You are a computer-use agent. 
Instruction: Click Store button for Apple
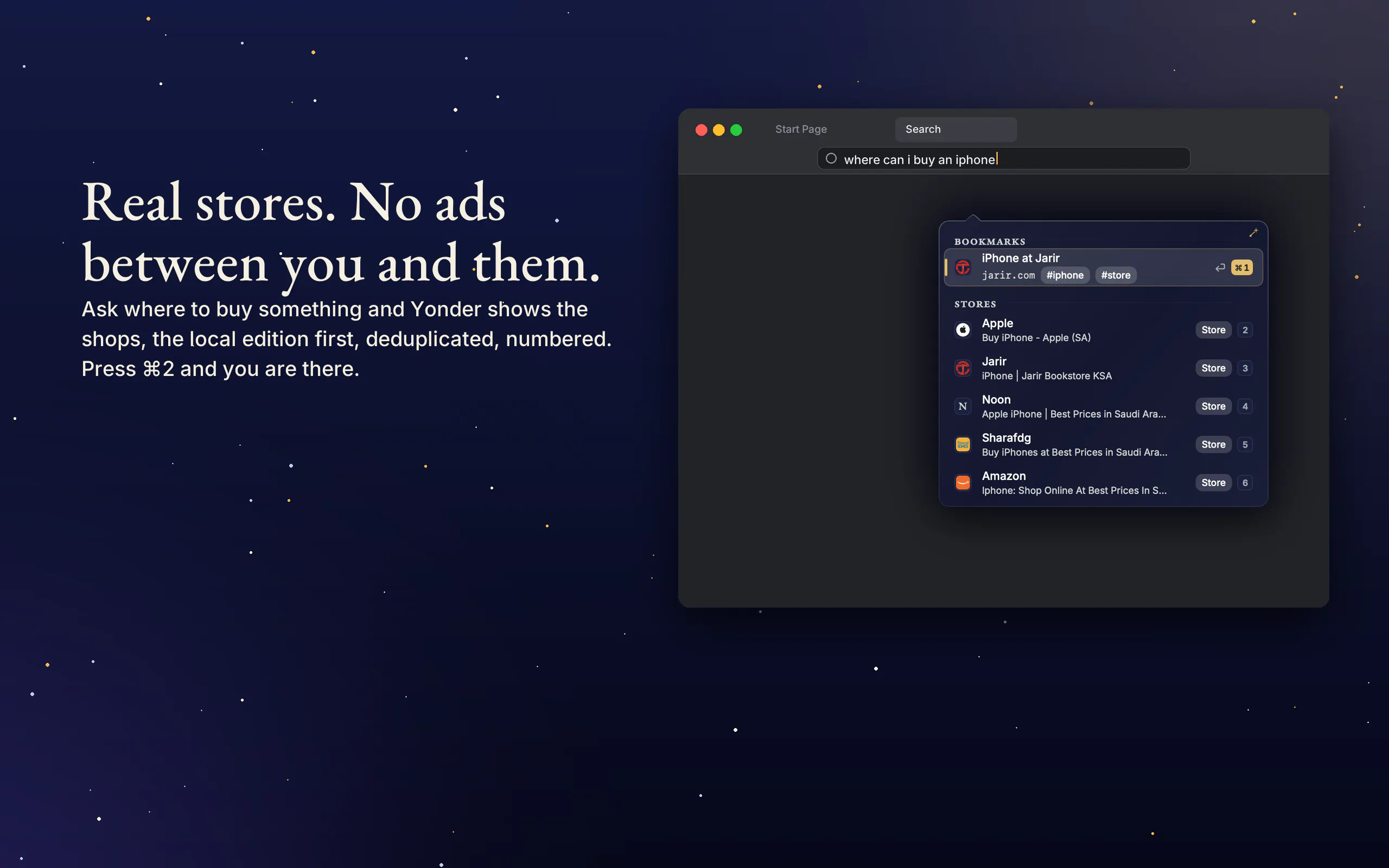click(x=1213, y=329)
